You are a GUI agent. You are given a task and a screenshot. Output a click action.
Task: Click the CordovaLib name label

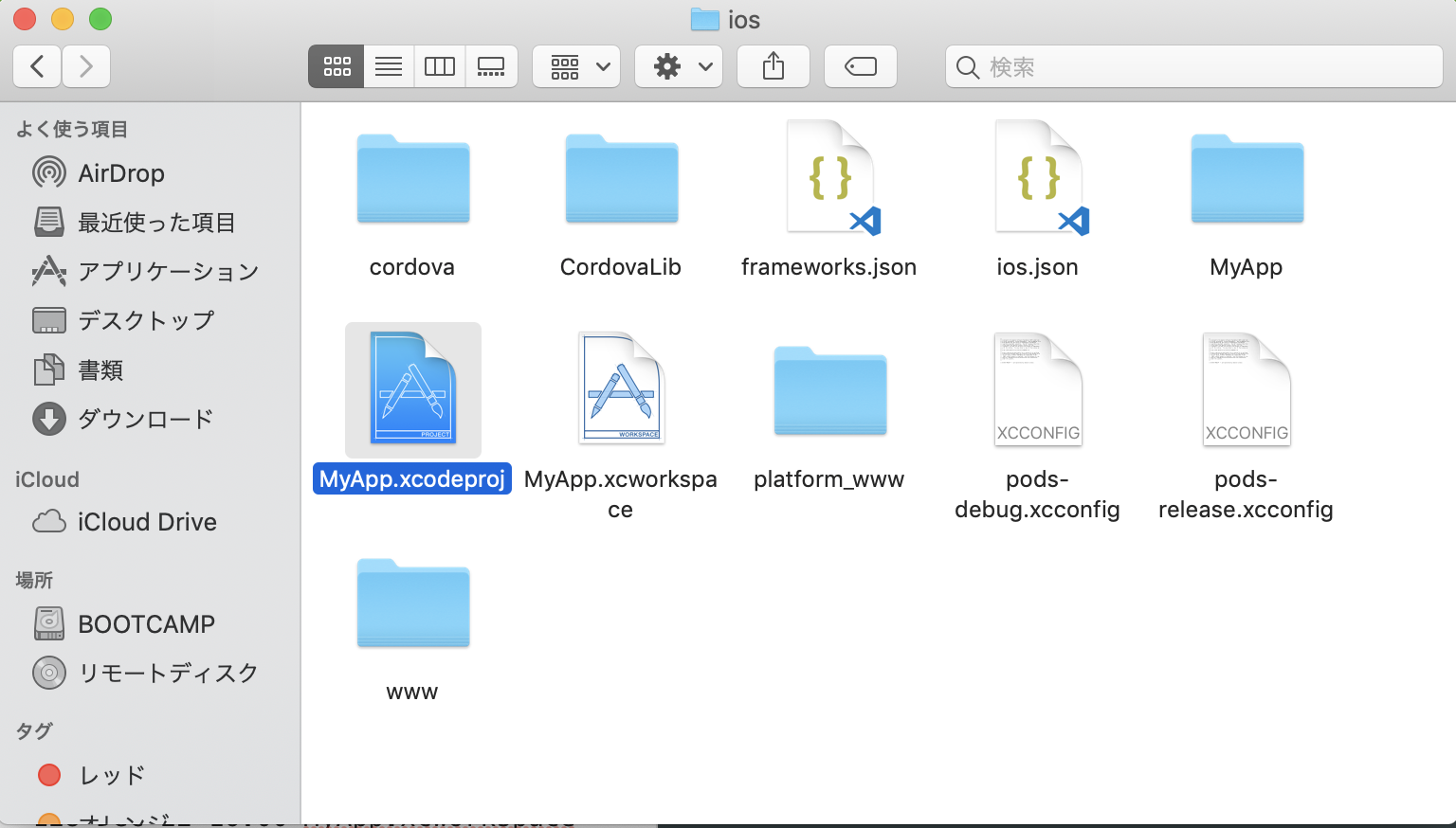(x=621, y=267)
